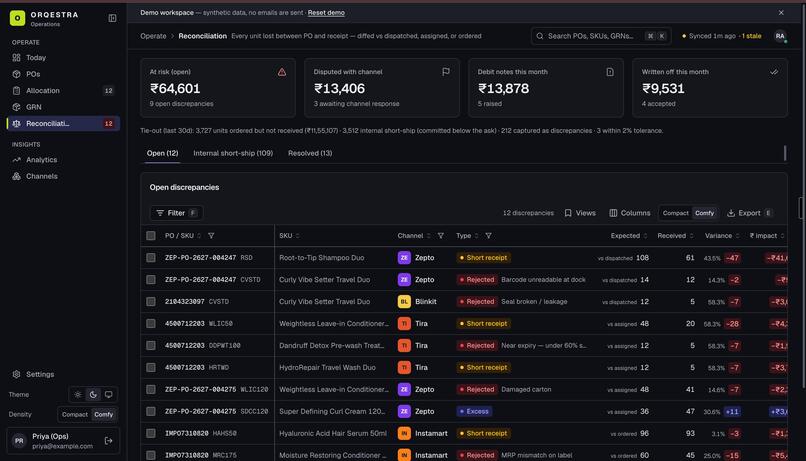Select row 4500712203 HRTWD checkbox
The image size is (806, 461).
(x=151, y=367)
